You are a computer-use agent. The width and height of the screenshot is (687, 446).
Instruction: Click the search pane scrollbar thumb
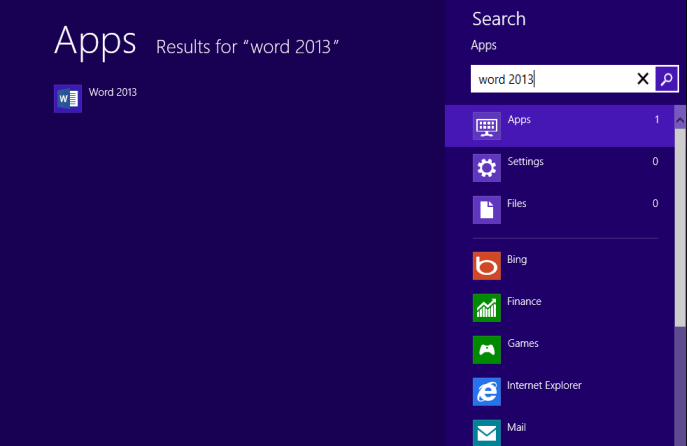(680, 228)
